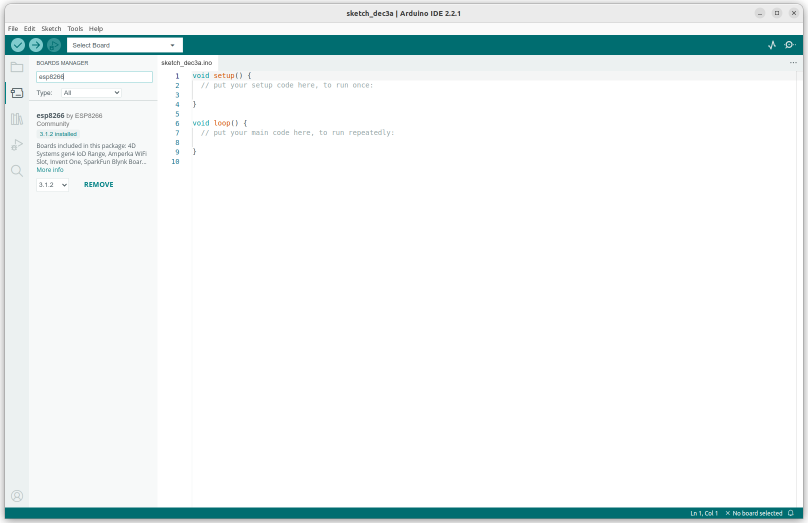Image resolution: width=808 pixels, height=523 pixels.
Task: Open the Library Manager sidebar icon
Action: coord(16,119)
